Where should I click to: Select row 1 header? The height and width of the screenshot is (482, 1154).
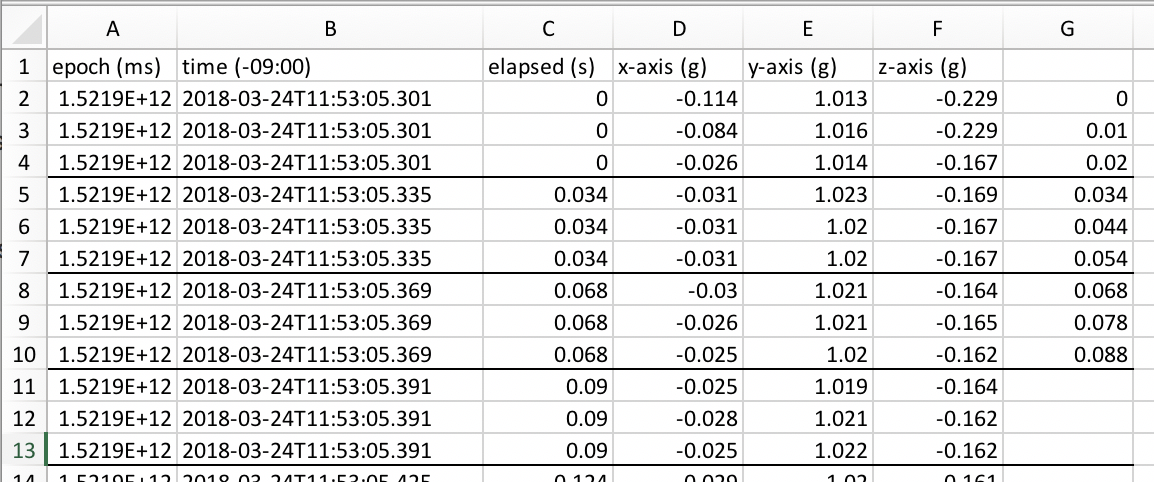[25, 67]
